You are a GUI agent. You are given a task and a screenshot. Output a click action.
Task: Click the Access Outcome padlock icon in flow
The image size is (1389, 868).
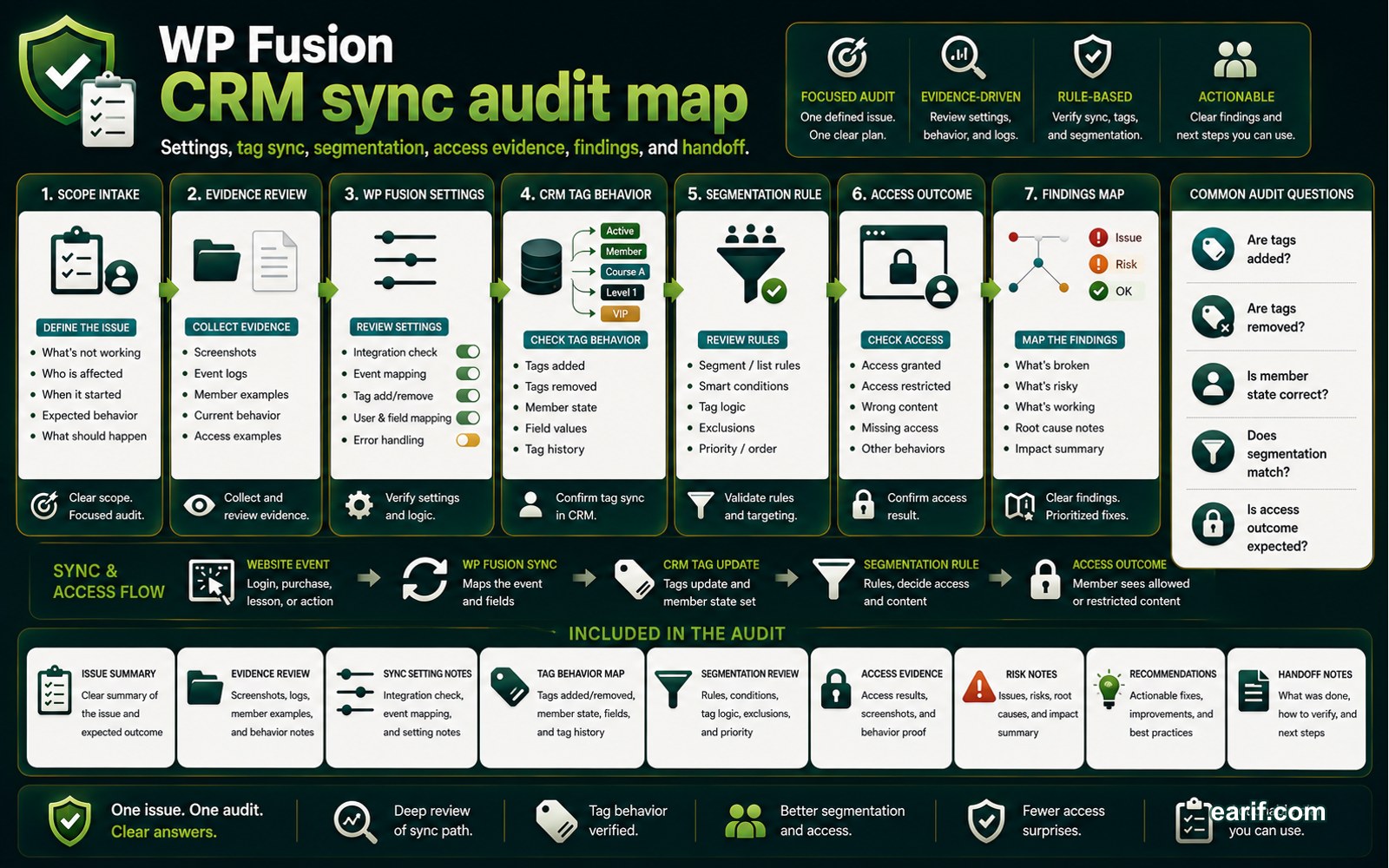pos(1045,580)
